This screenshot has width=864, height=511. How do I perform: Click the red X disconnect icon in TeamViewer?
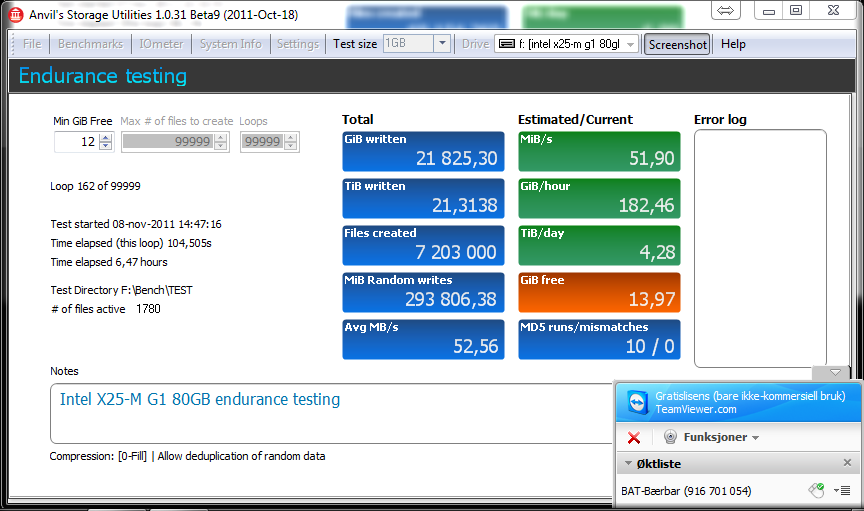(x=634, y=438)
